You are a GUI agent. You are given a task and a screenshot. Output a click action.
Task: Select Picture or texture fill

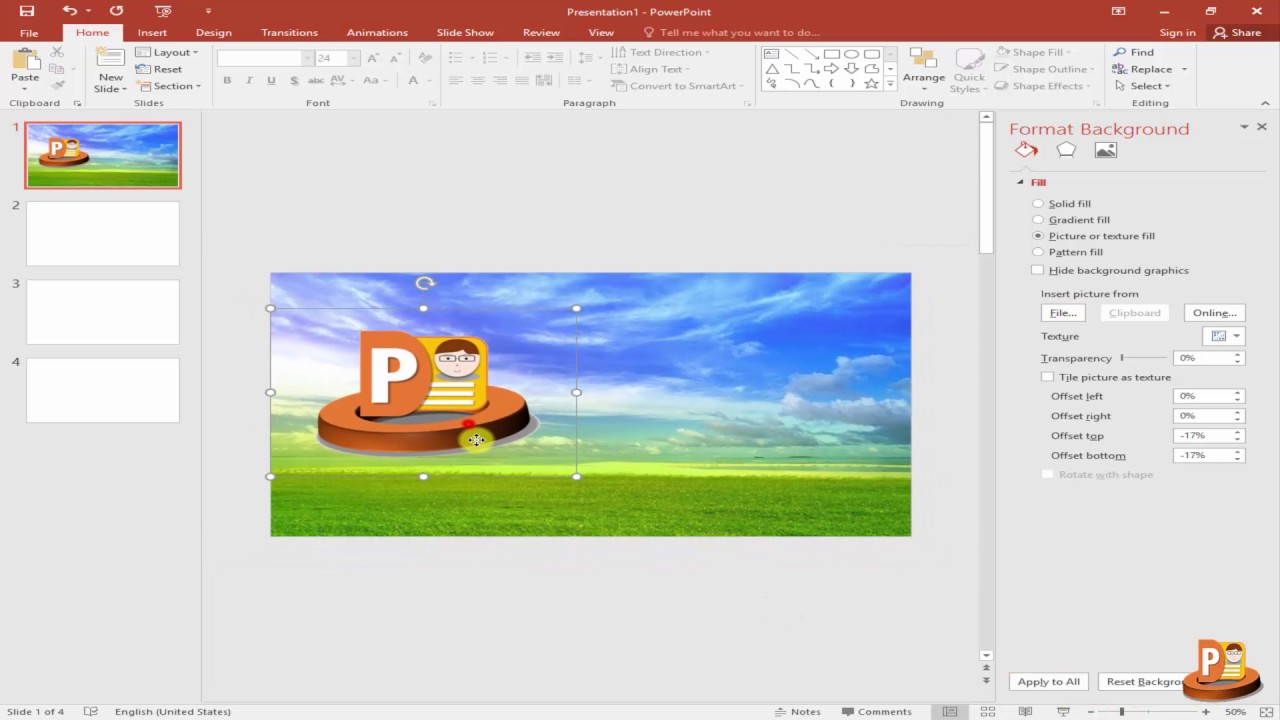click(x=1038, y=236)
